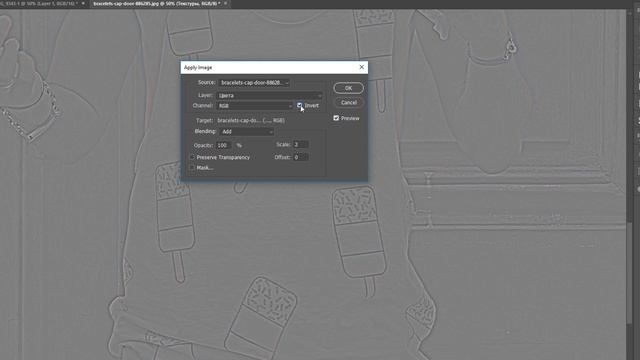Click the Opacity value field

point(224,145)
